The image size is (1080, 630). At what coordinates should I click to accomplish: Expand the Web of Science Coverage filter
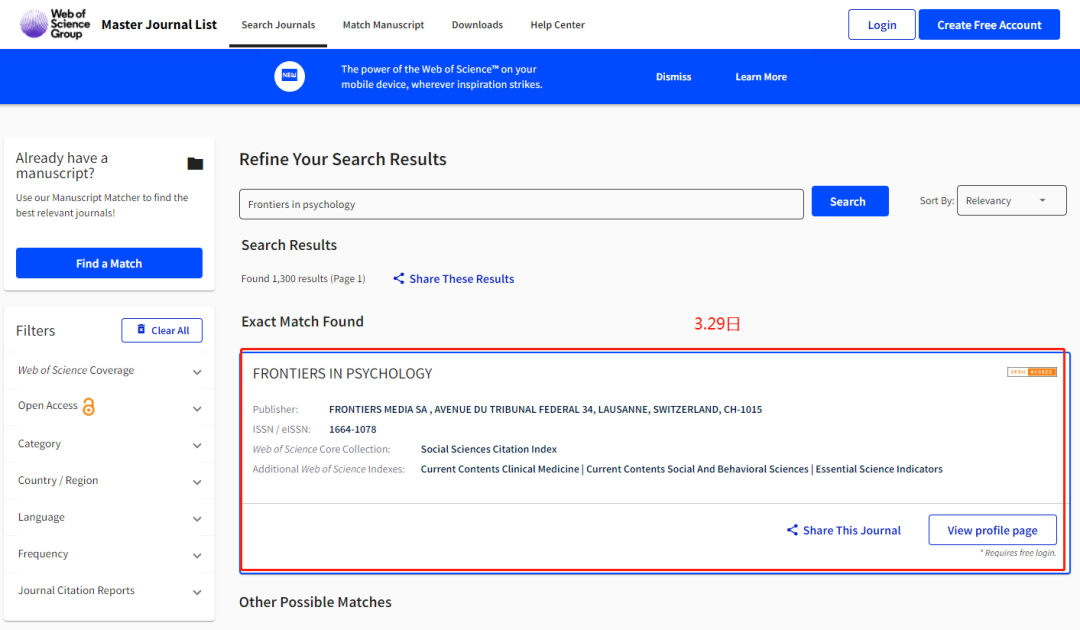point(197,372)
